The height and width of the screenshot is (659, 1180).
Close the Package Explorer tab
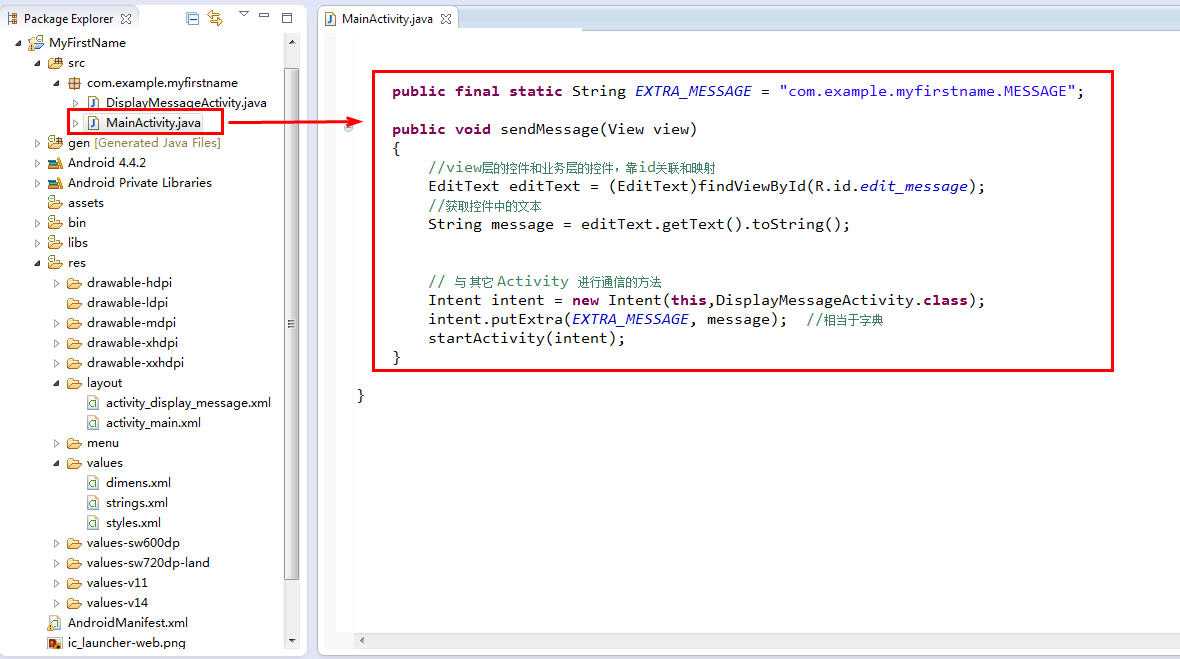click(x=126, y=19)
